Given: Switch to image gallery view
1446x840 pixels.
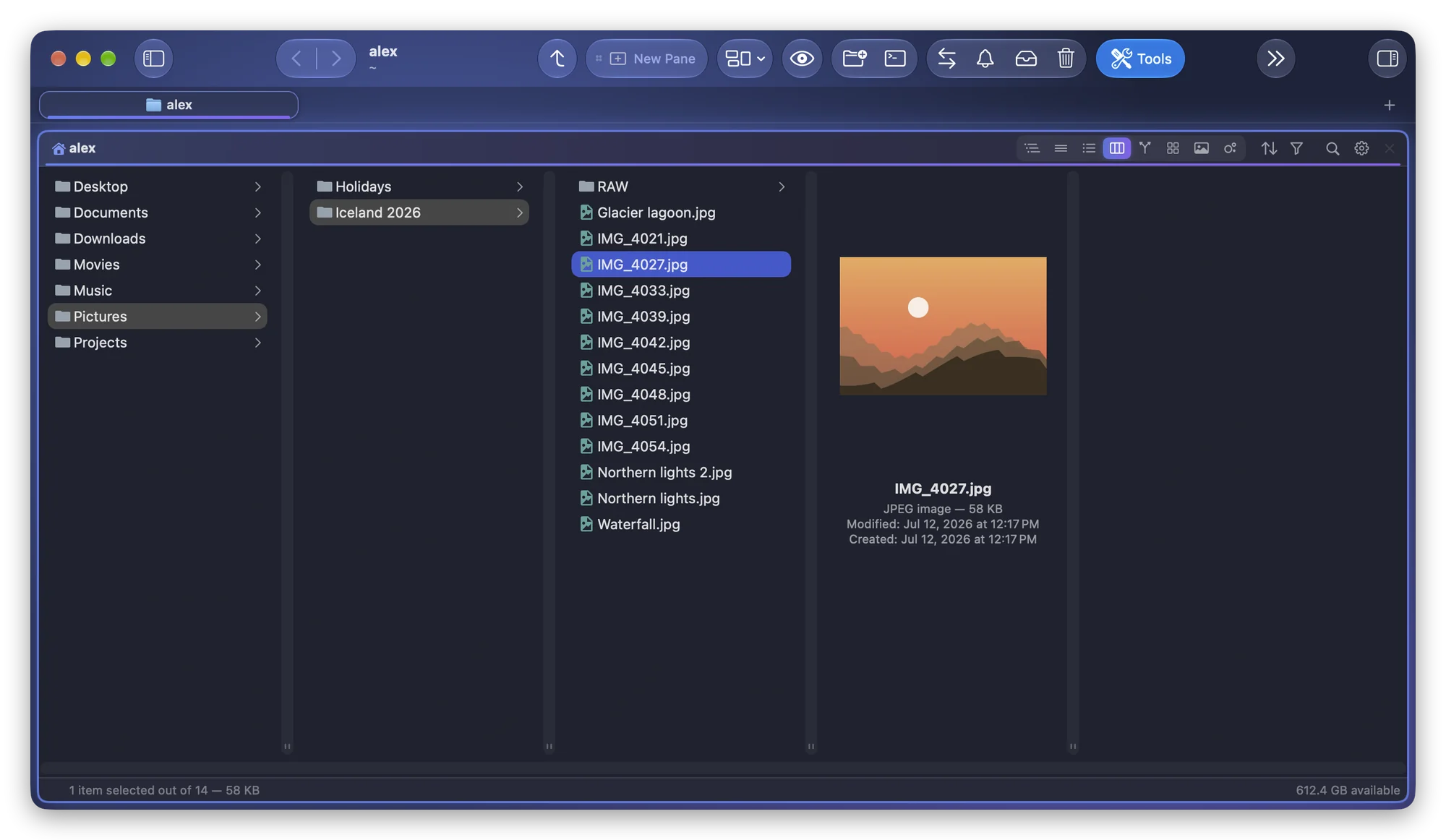Looking at the screenshot, I should [1201, 148].
